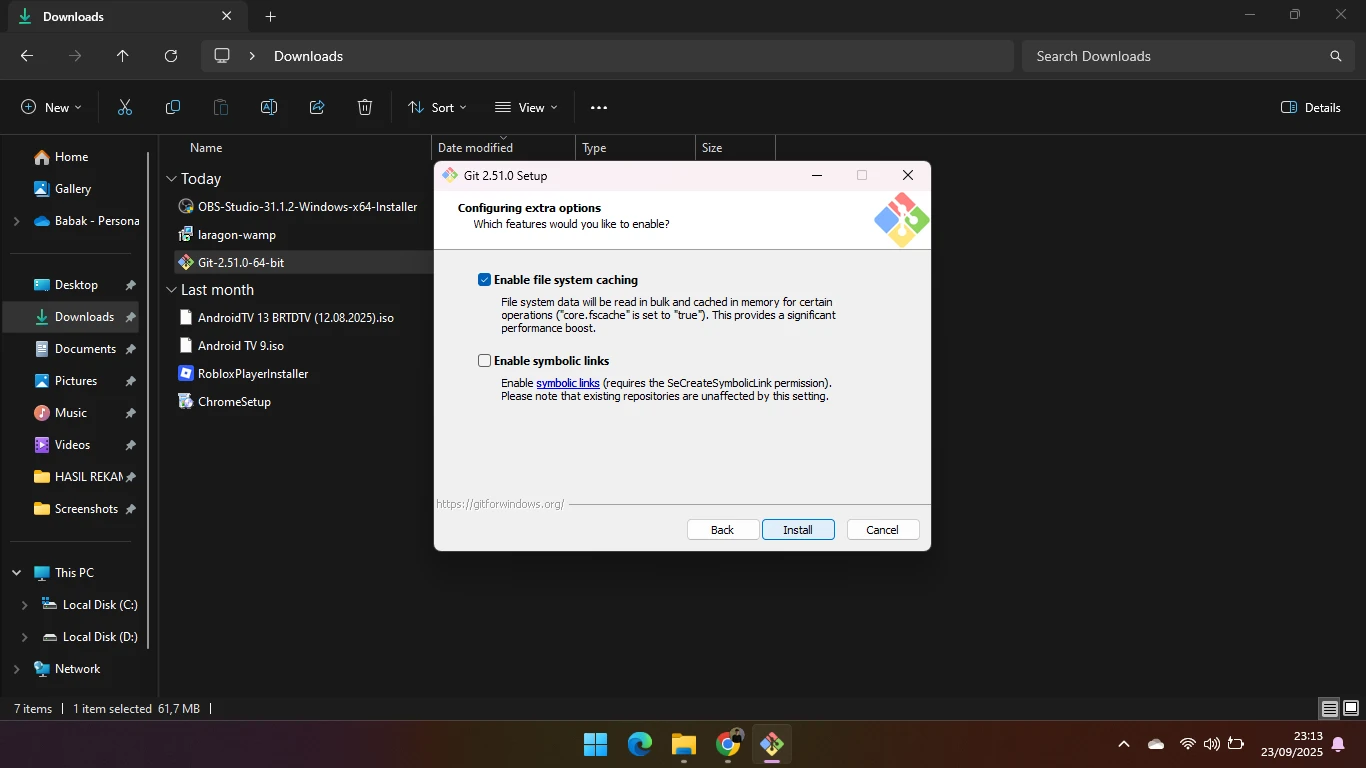Refresh the Downloads folder view
Screen dimensions: 1366x768
coord(171,56)
